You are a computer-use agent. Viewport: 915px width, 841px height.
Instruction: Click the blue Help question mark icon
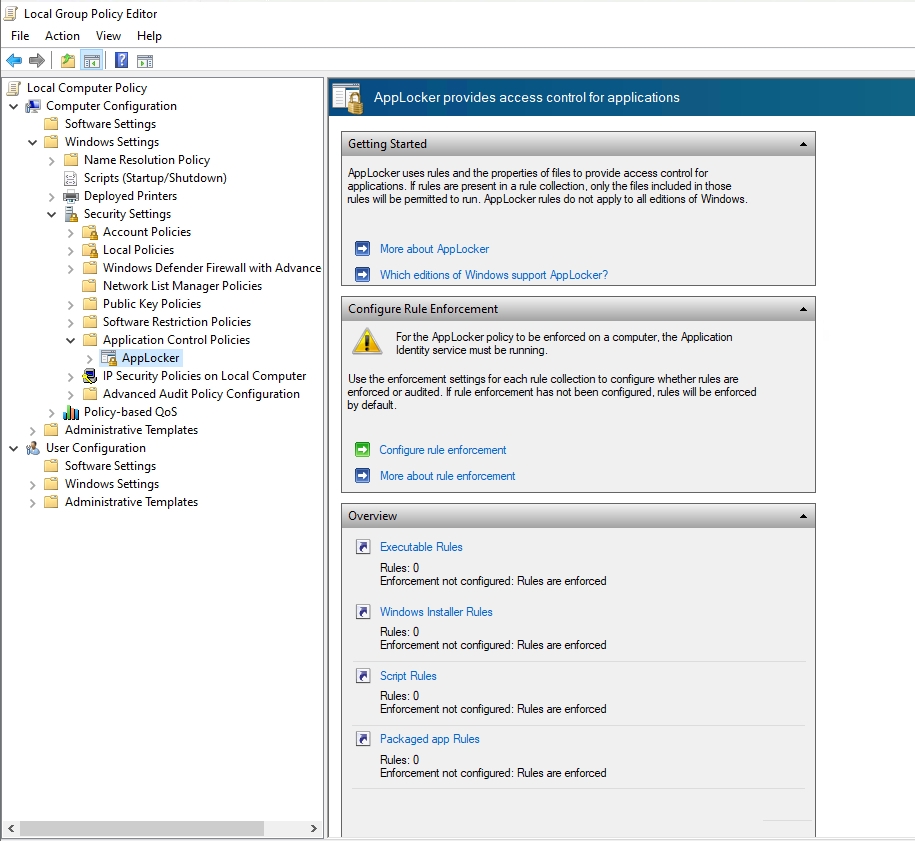click(x=121, y=61)
